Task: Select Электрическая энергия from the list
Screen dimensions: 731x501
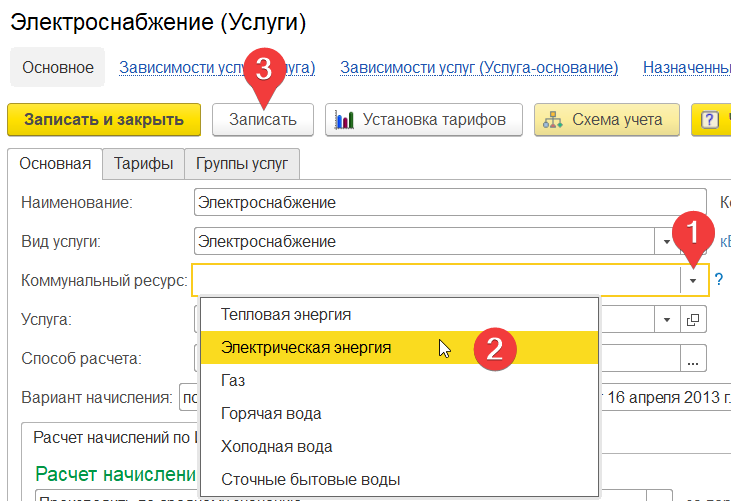Action: pyautogui.click(x=400, y=348)
